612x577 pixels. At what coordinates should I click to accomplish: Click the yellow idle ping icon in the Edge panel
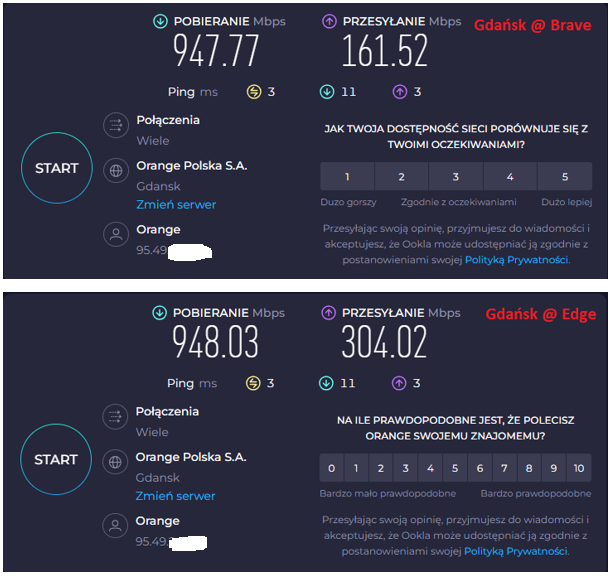254,384
